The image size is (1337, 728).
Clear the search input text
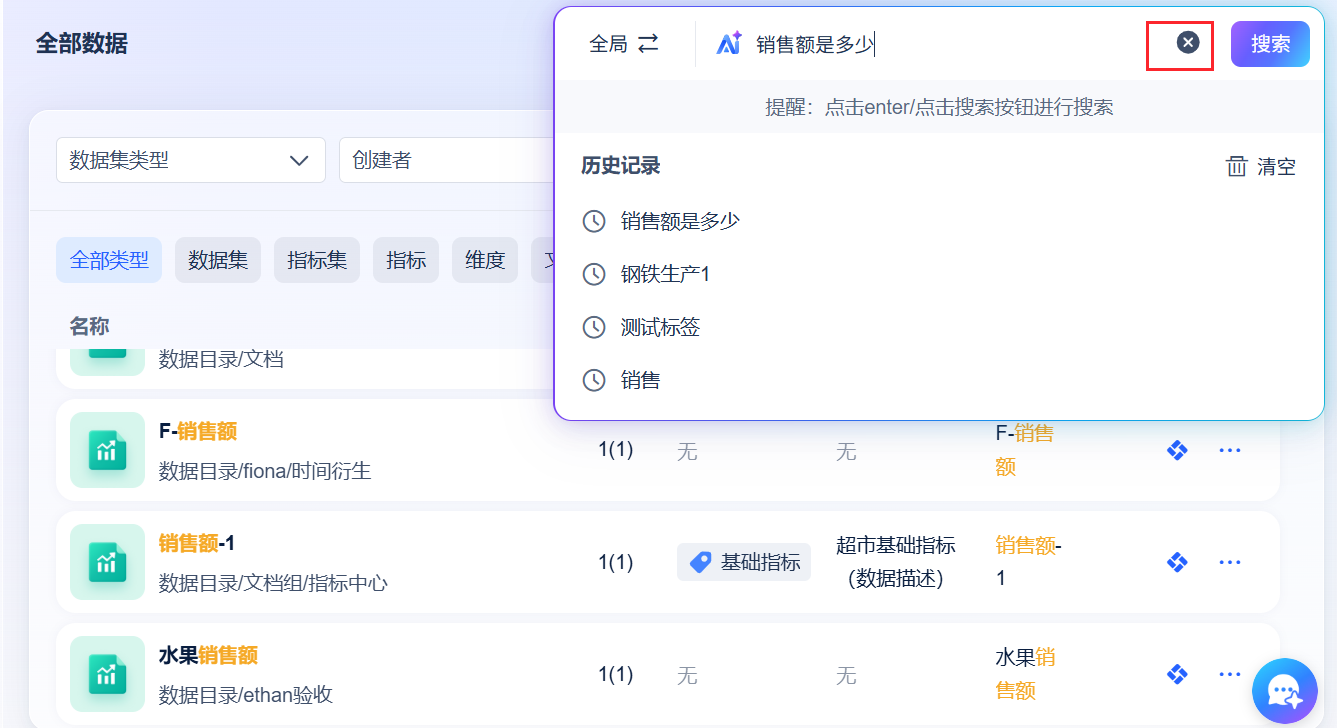(1187, 42)
